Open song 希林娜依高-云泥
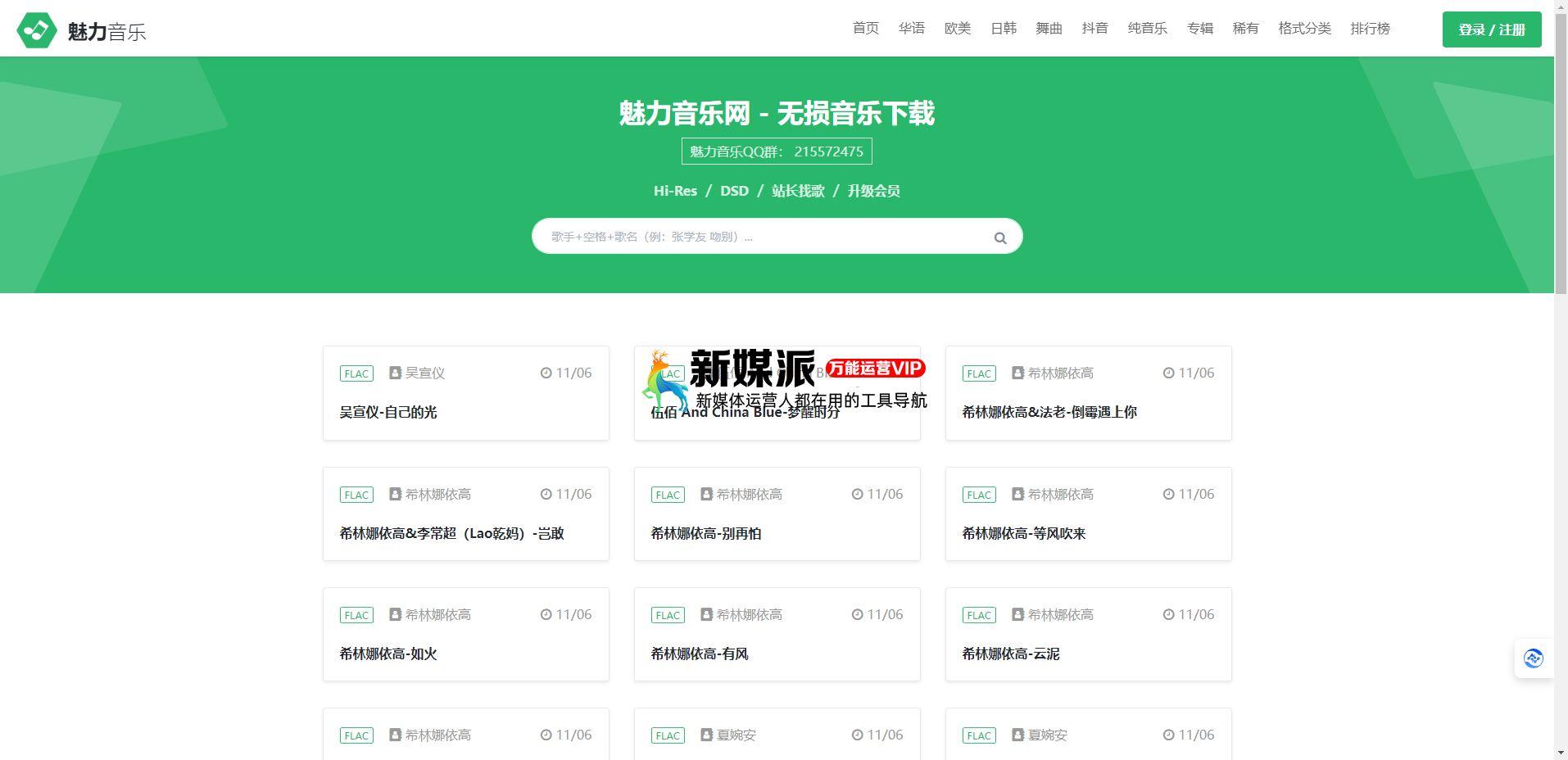The image size is (1568, 760). tap(1011, 654)
